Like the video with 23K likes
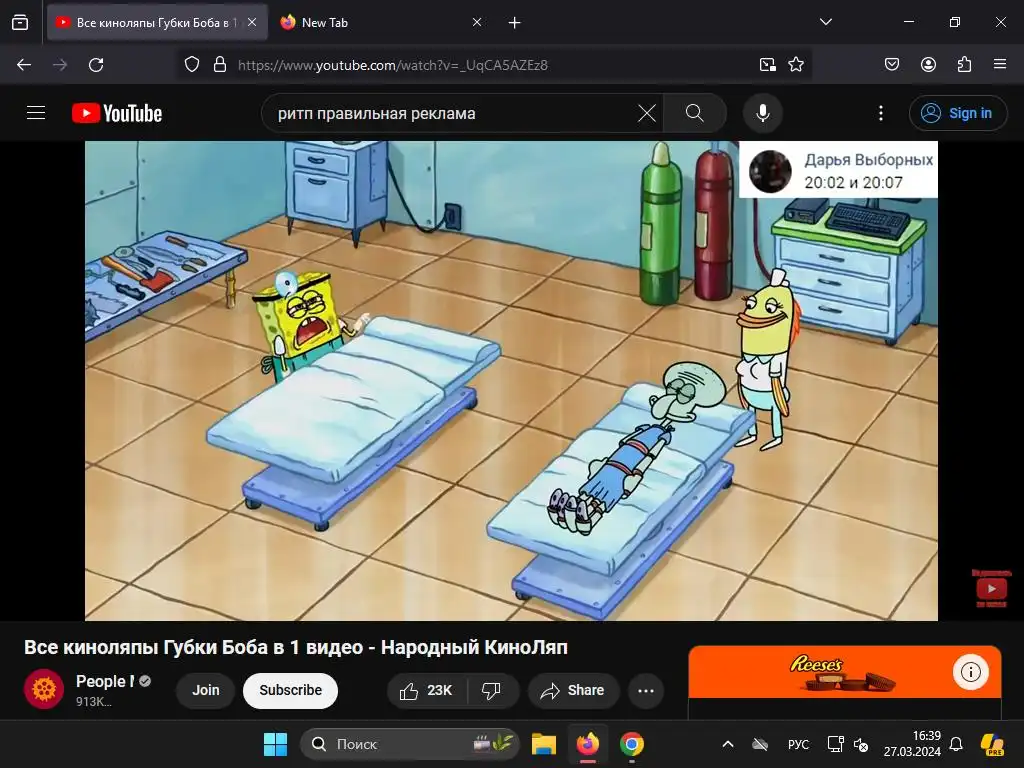Screen dimensions: 1024x768 pyautogui.click(x=426, y=690)
